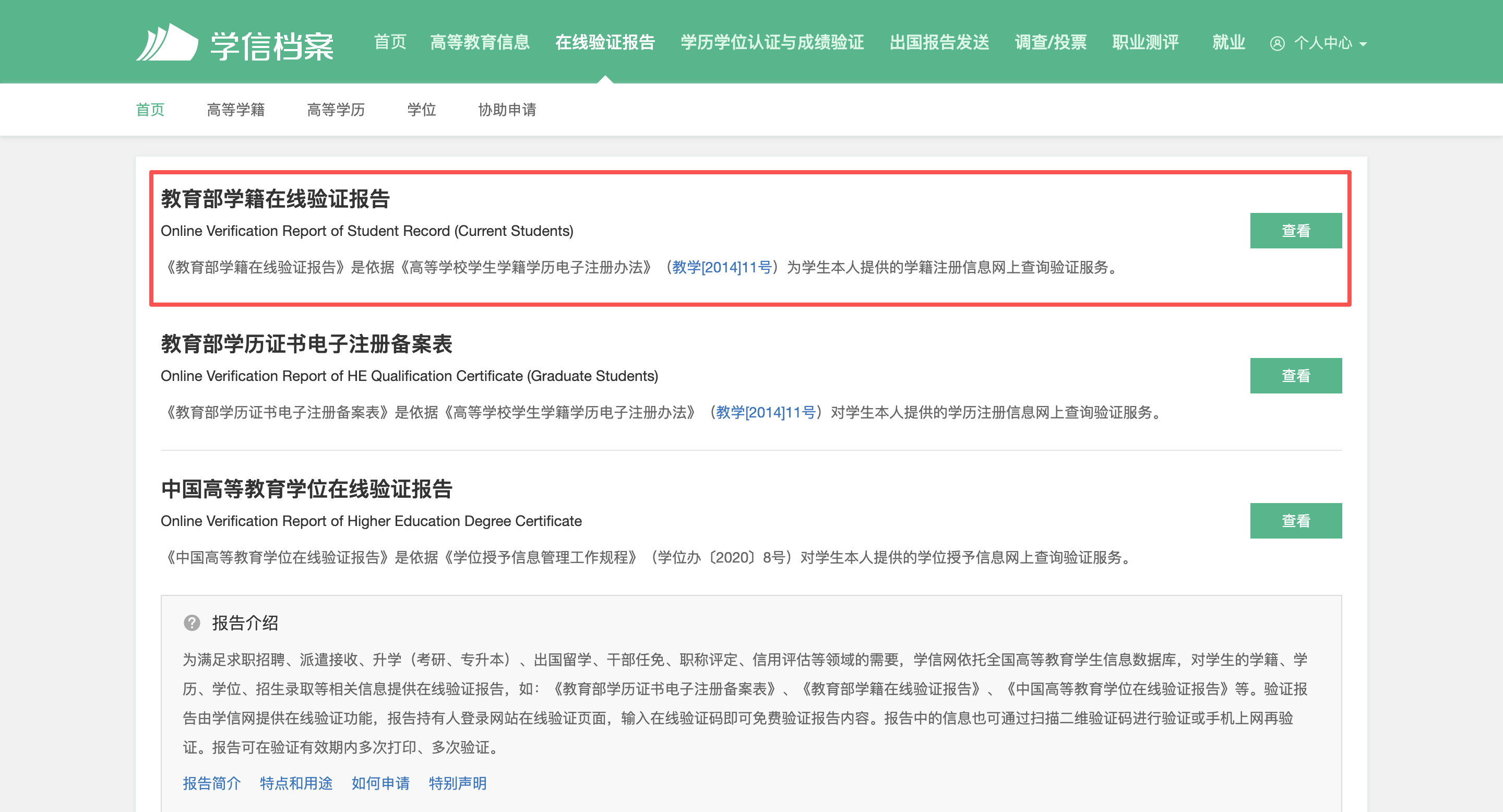The width and height of the screenshot is (1503, 812).
Task: Click the user profile icon beside 个人中心
Action: (1277, 44)
